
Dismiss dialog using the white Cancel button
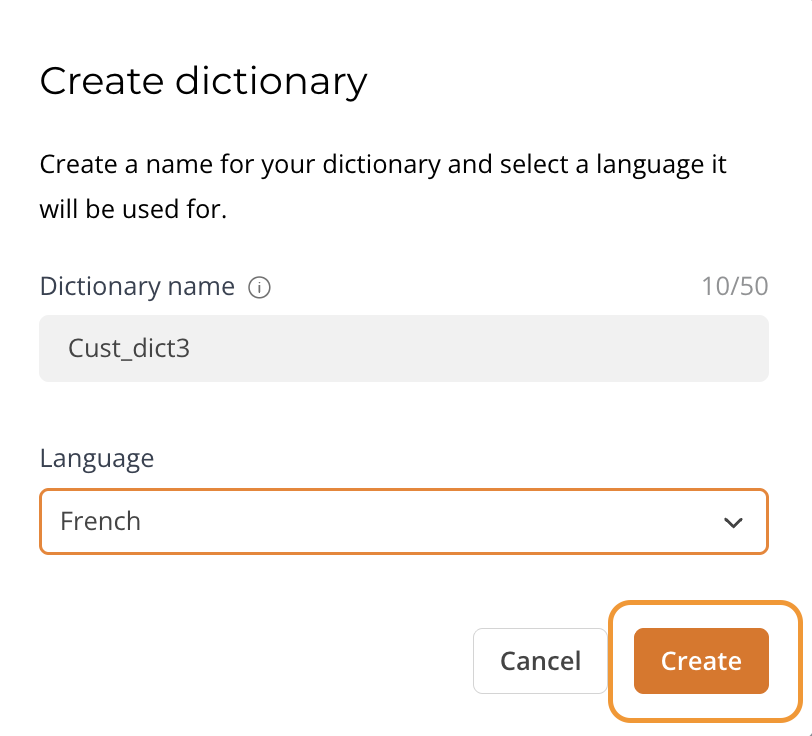click(540, 661)
